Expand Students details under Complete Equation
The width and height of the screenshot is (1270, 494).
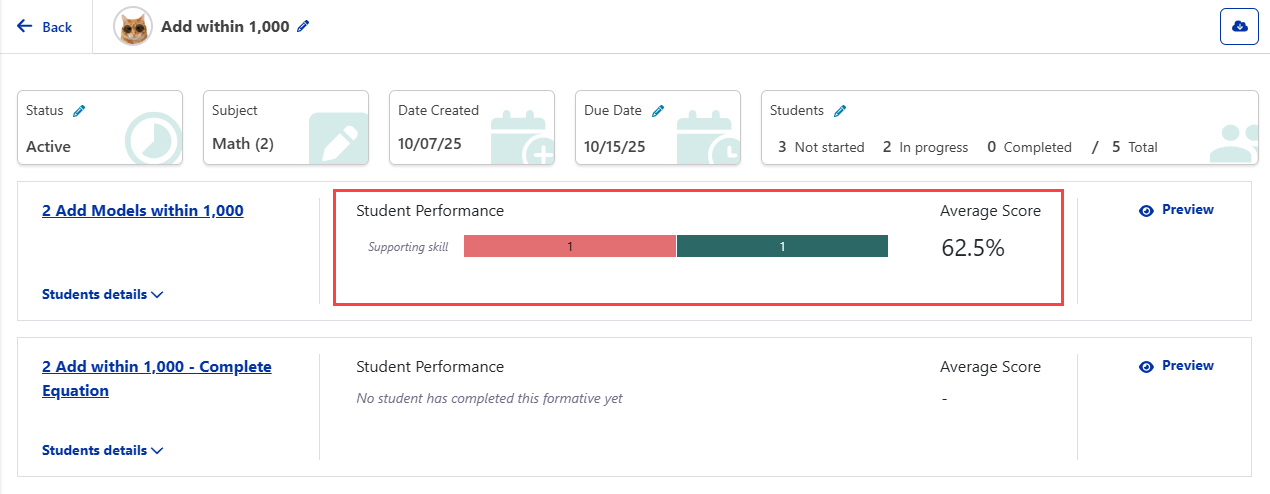coord(102,450)
